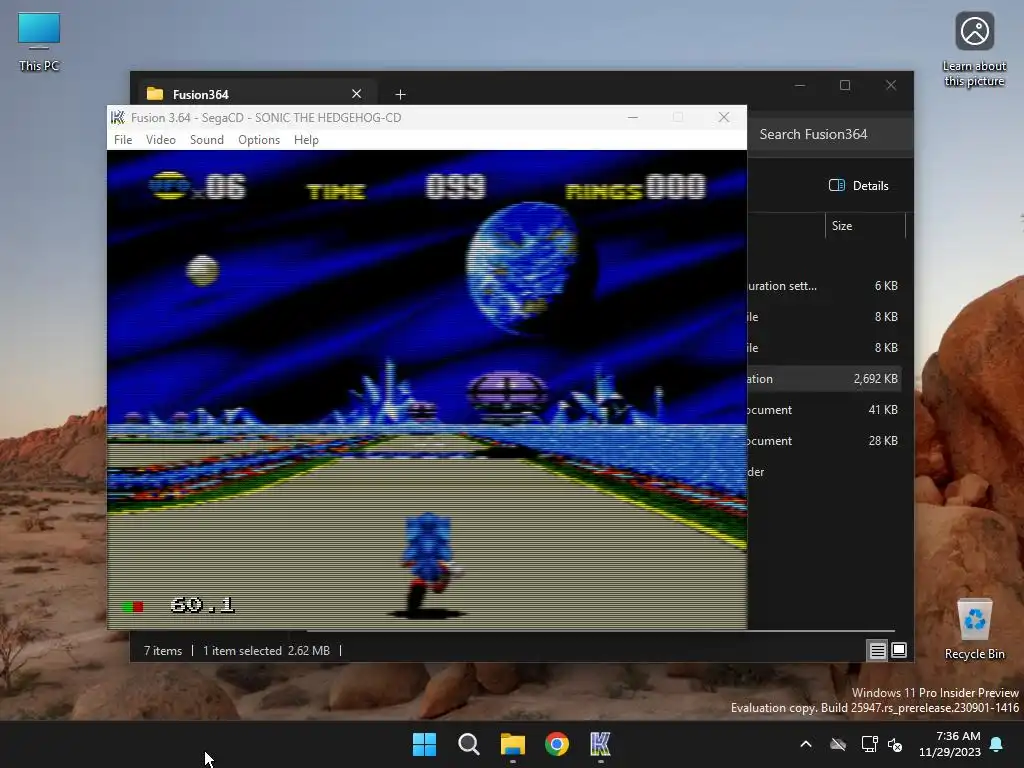Viewport: 1024px width, 768px height.
Task: Click the cloud sync tray icon
Action: click(x=838, y=744)
